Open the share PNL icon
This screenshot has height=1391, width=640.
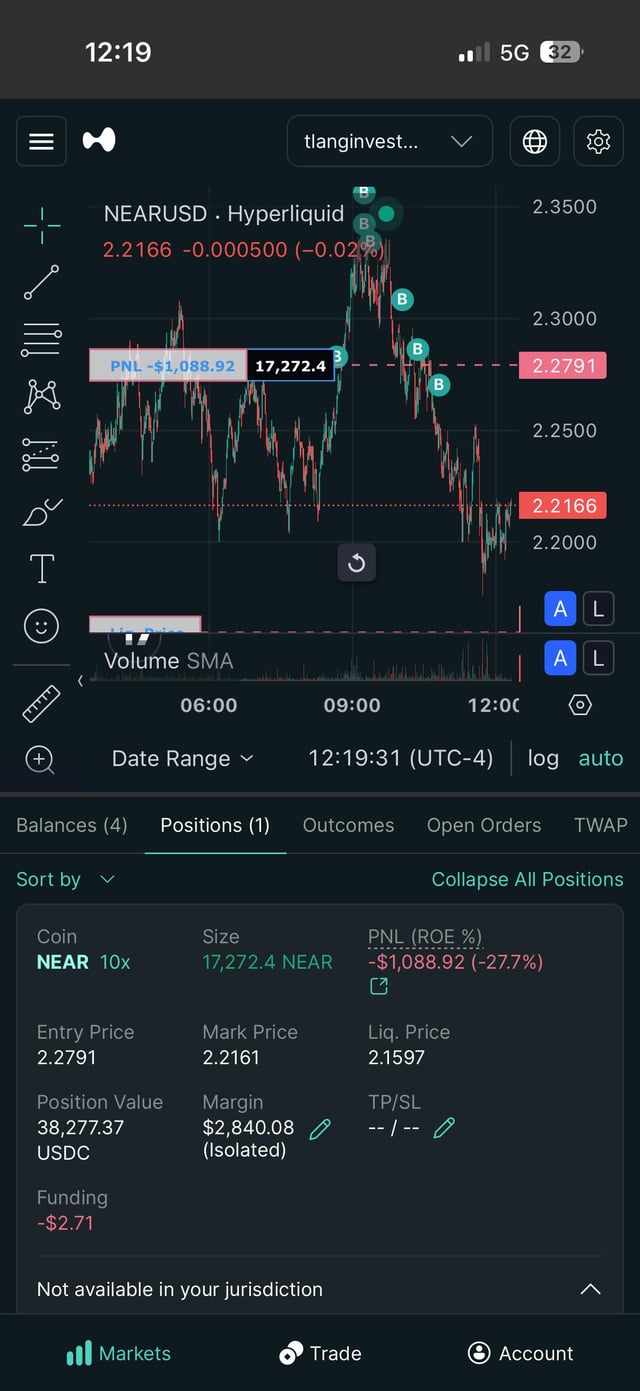(x=378, y=987)
